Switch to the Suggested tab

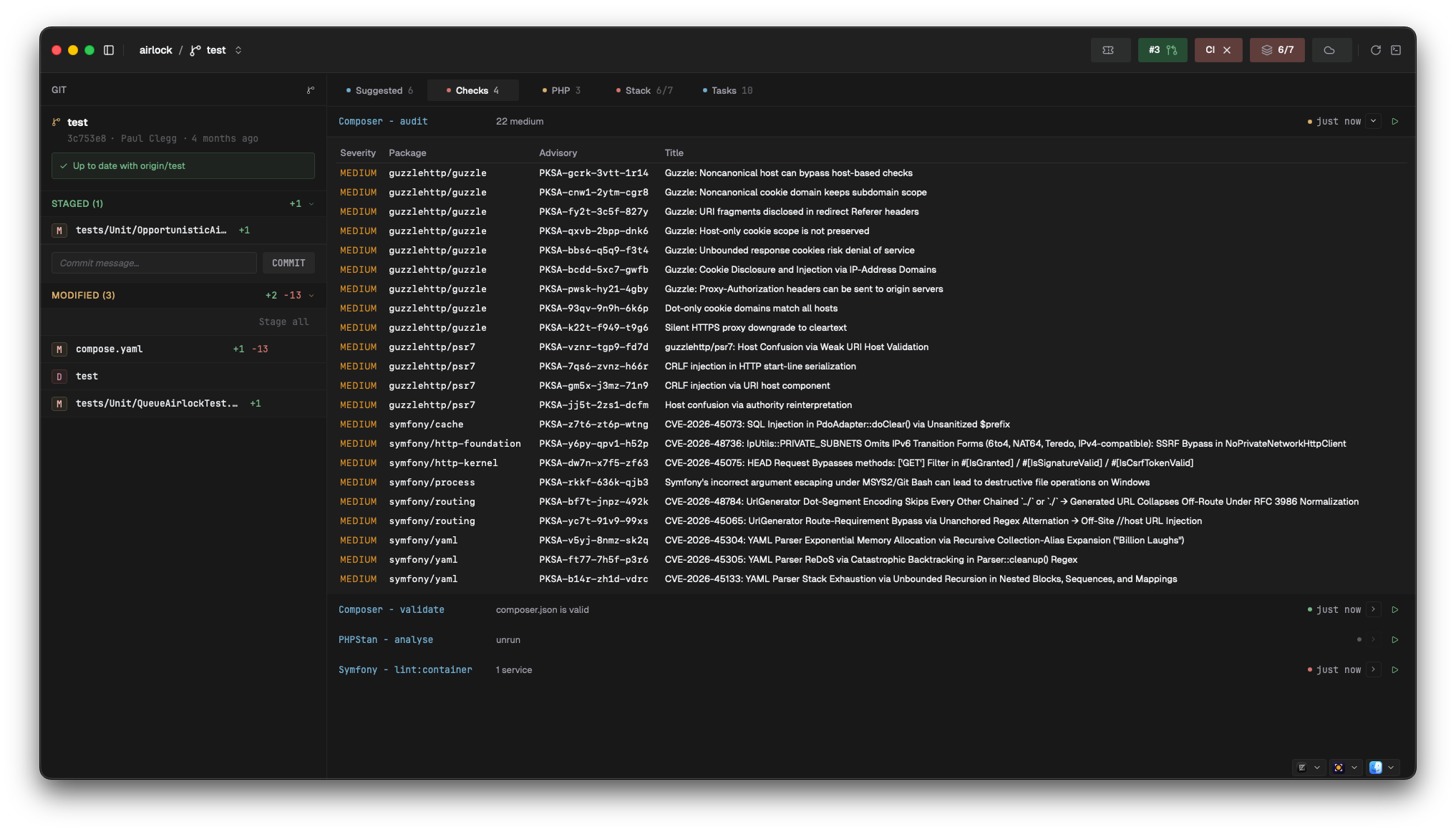coord(380,91)
